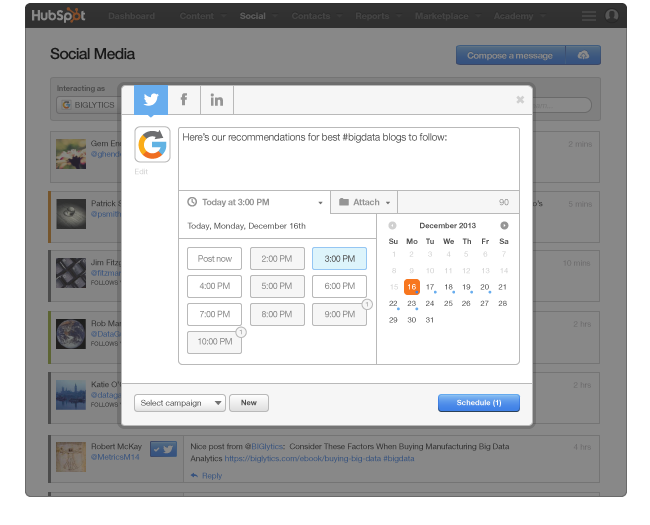Click the cloud upload icon button
The image size is (650, 525).
click(581, 55)
